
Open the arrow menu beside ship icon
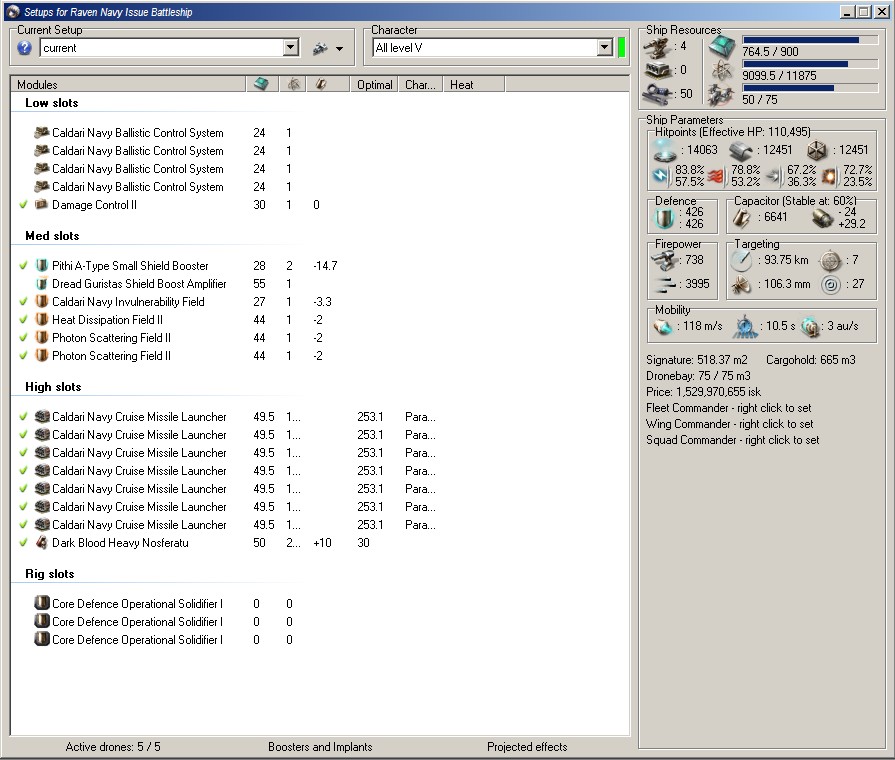pyautogui.click(x=340, y=49)
